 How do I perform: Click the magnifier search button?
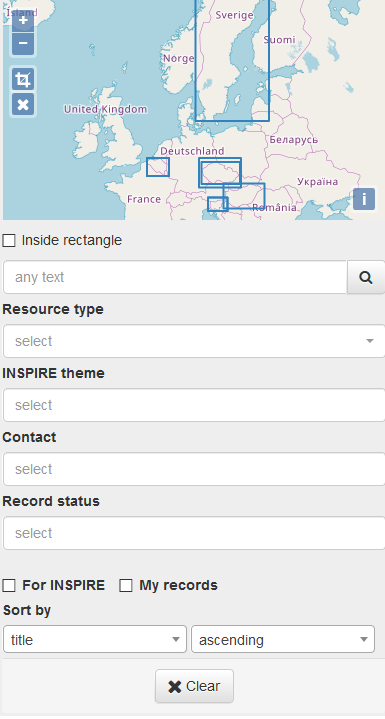[x=366, y=277]
